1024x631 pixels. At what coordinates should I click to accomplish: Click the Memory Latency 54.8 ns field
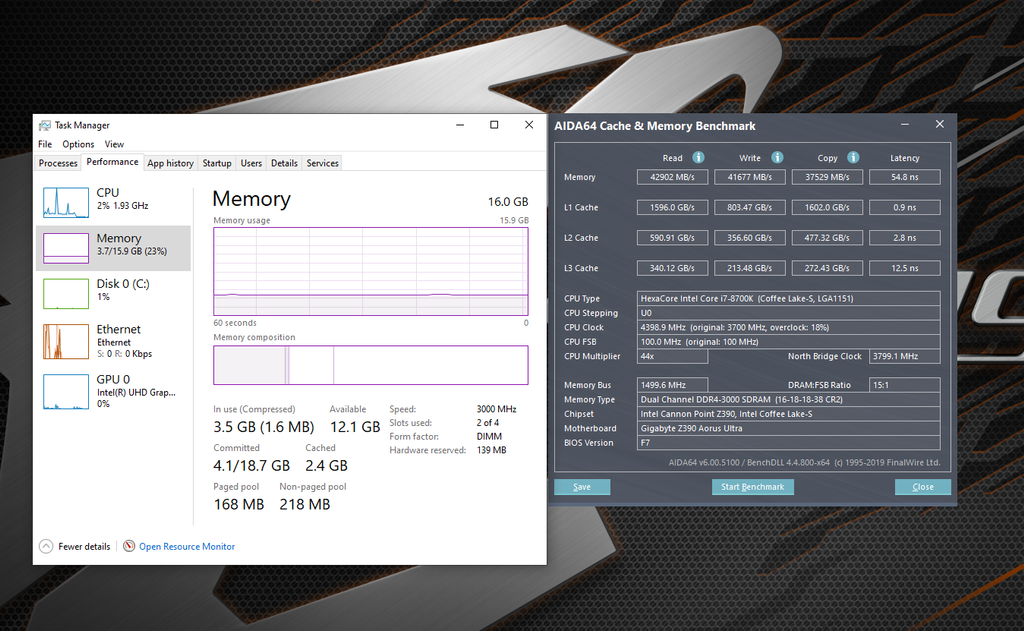pos(904,177)
